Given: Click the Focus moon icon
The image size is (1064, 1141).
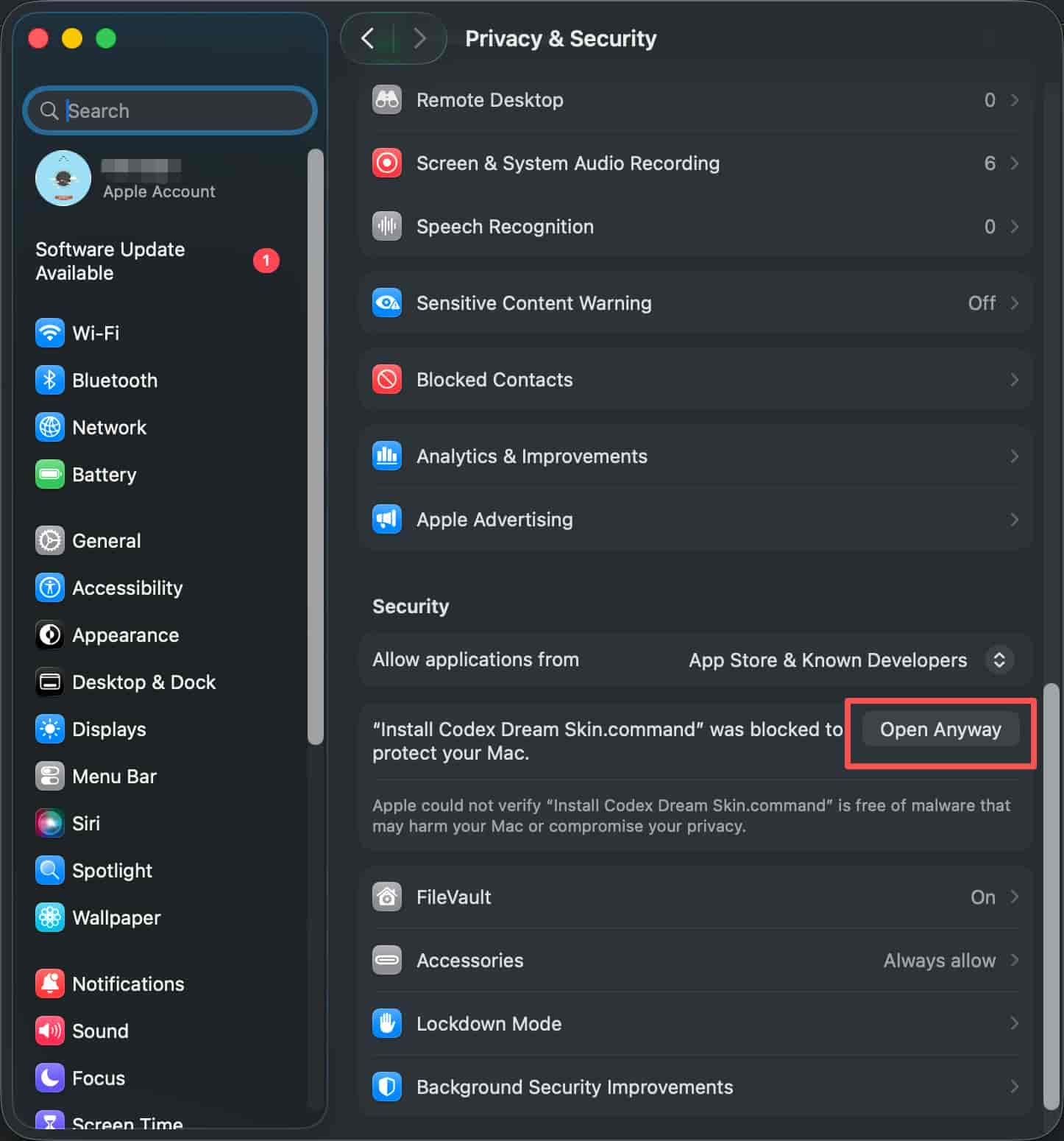Looking at the screenshot, I should [x=50, y=1078].
